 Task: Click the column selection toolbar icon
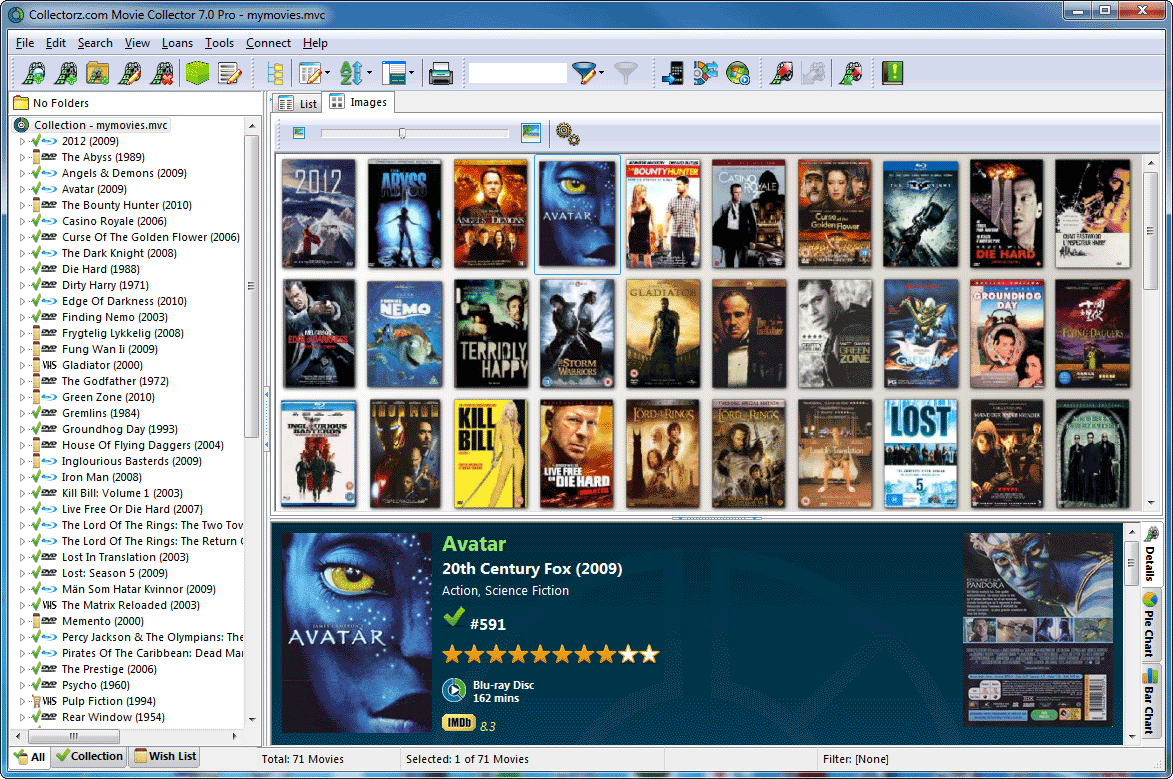pos(309,73)
